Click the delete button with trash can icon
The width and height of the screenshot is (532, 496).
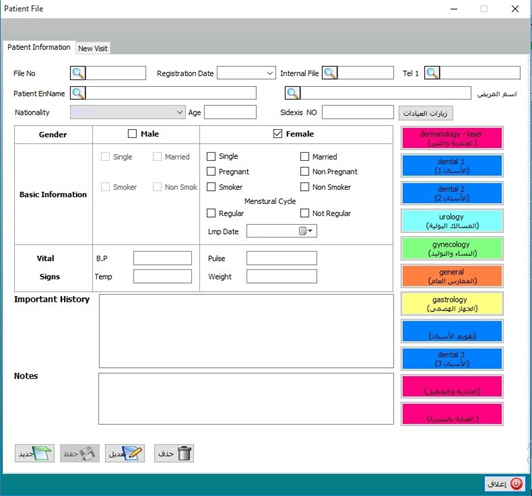tap(174, 453)
